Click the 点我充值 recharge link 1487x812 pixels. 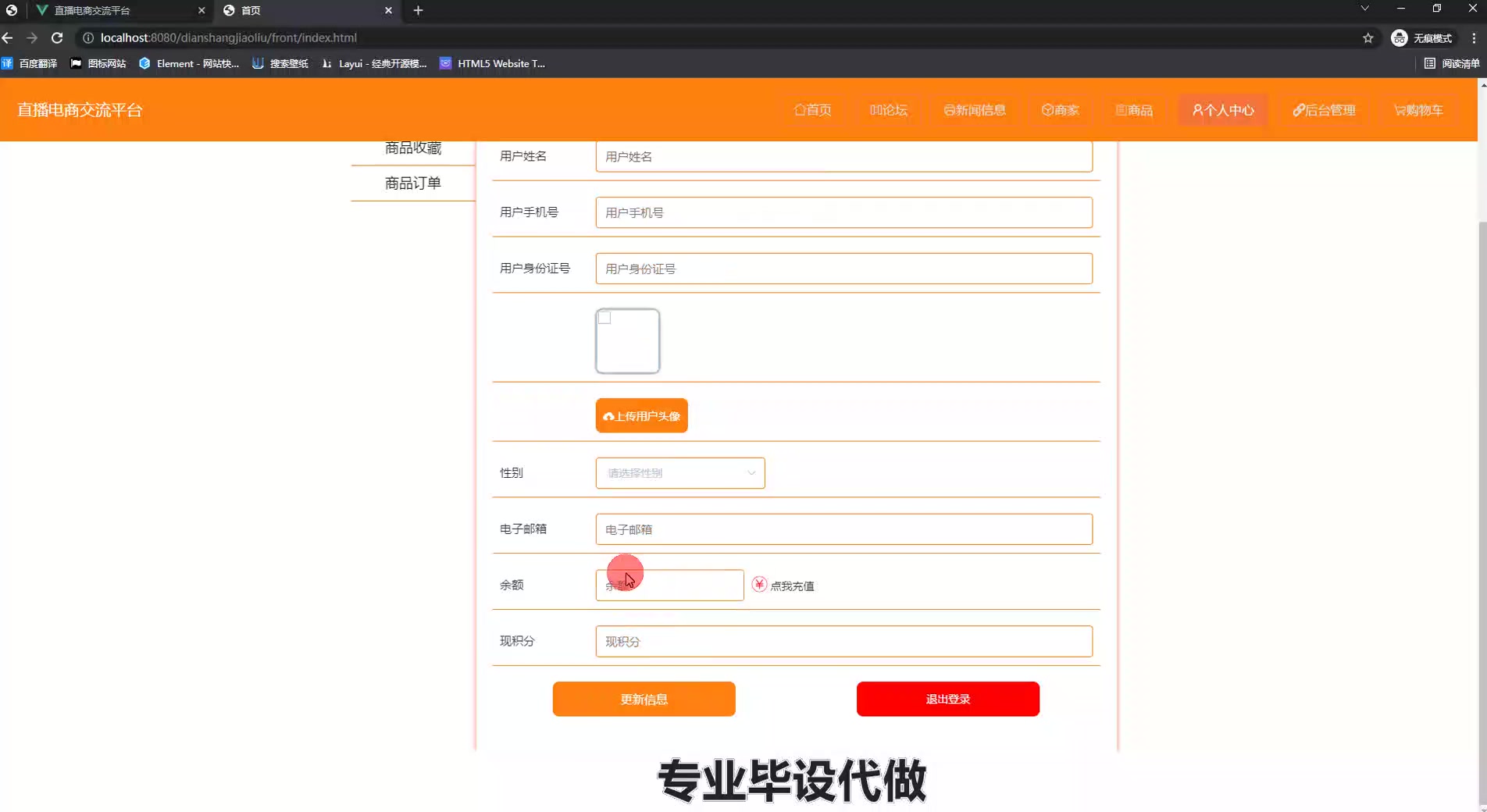point(792,586)
